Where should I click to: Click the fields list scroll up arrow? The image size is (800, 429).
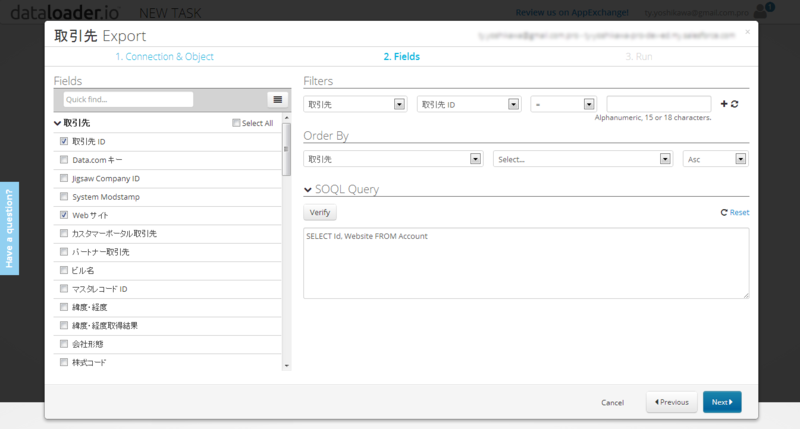pyautogui.click(x=287, y=118)
